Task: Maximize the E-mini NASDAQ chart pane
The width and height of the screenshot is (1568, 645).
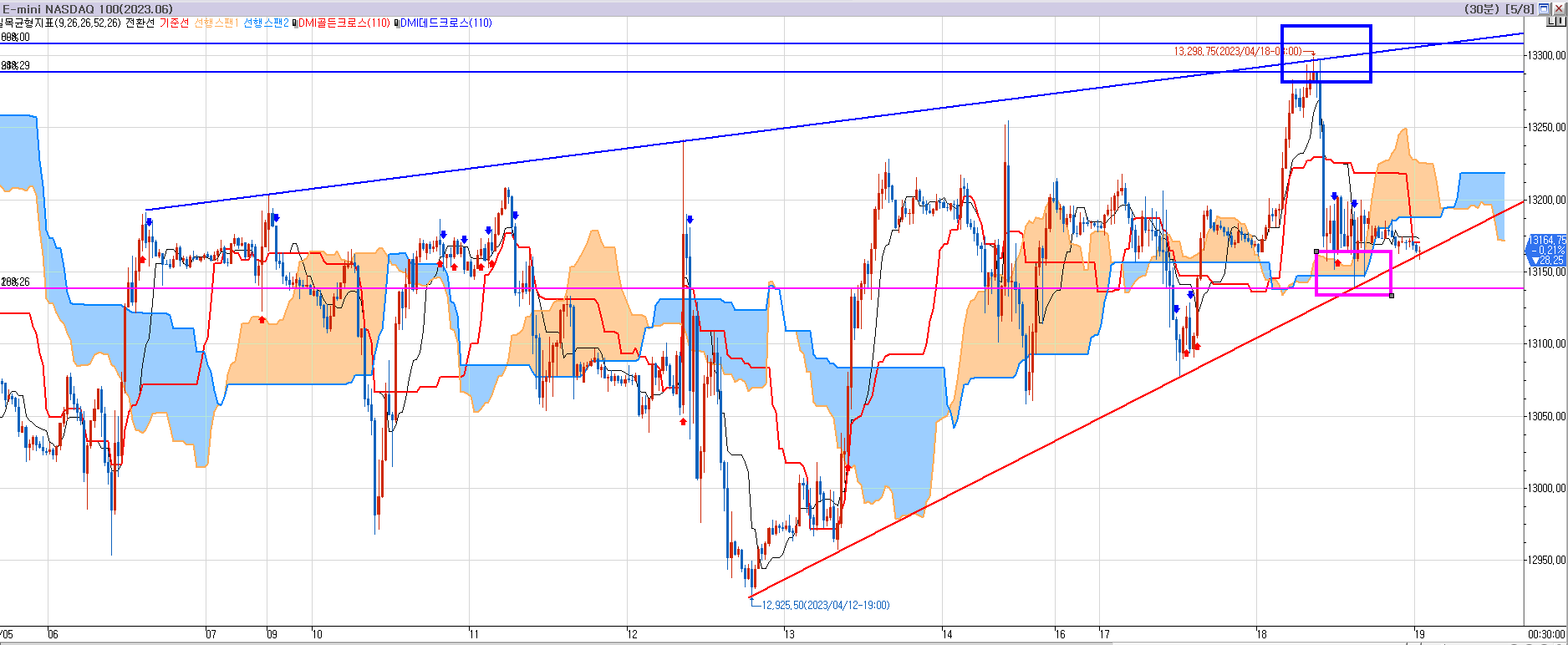Action: [x=1544, y=9]
